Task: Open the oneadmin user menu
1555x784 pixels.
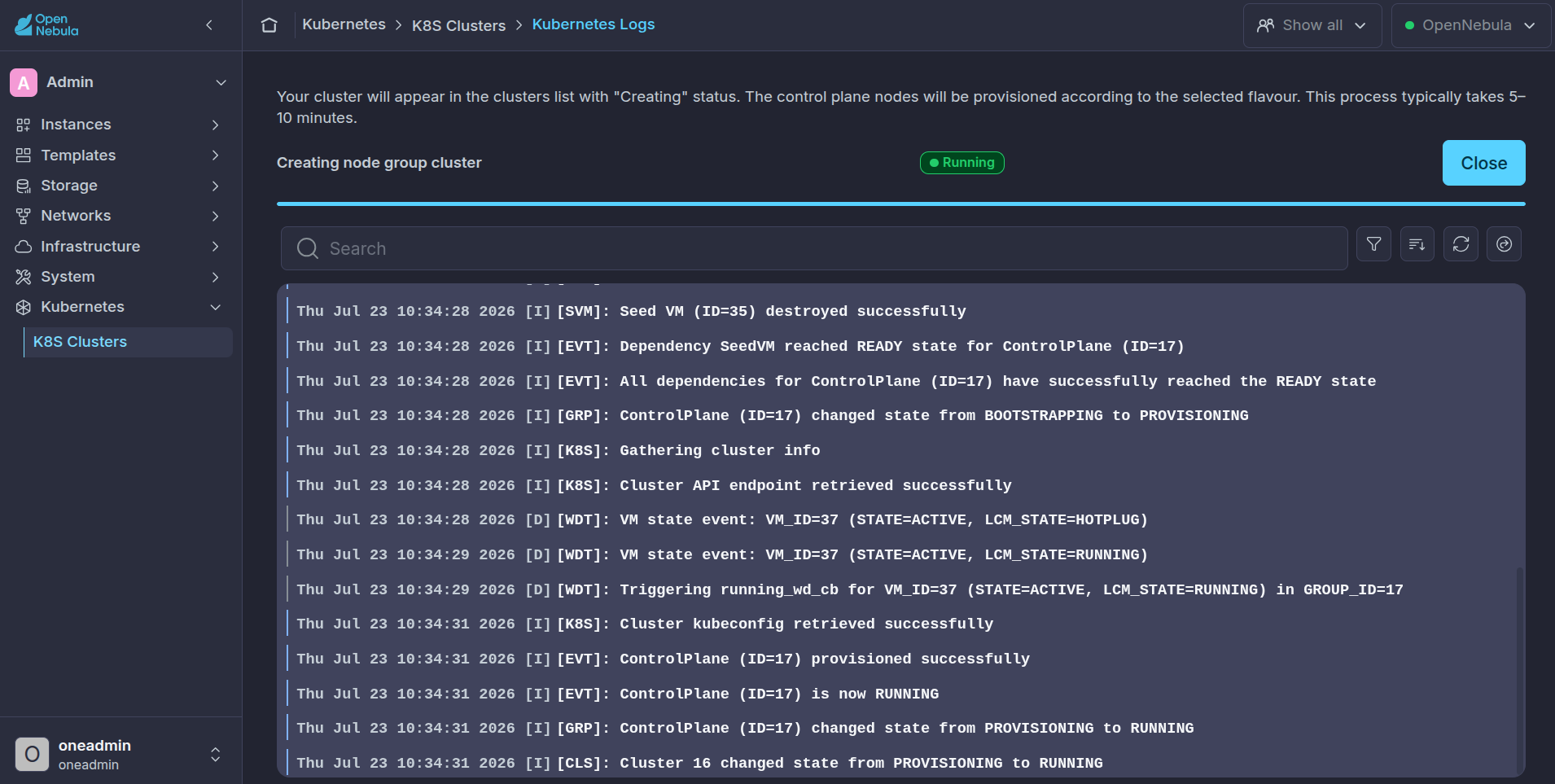Action: [x=216, y=754]
